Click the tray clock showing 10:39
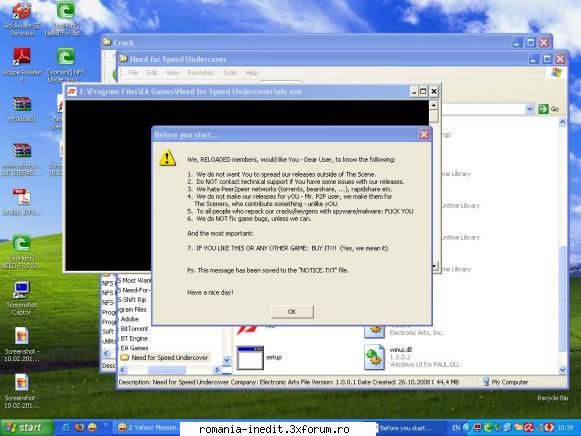The height and width of the screenshot is (436, 581). point(565,428)
